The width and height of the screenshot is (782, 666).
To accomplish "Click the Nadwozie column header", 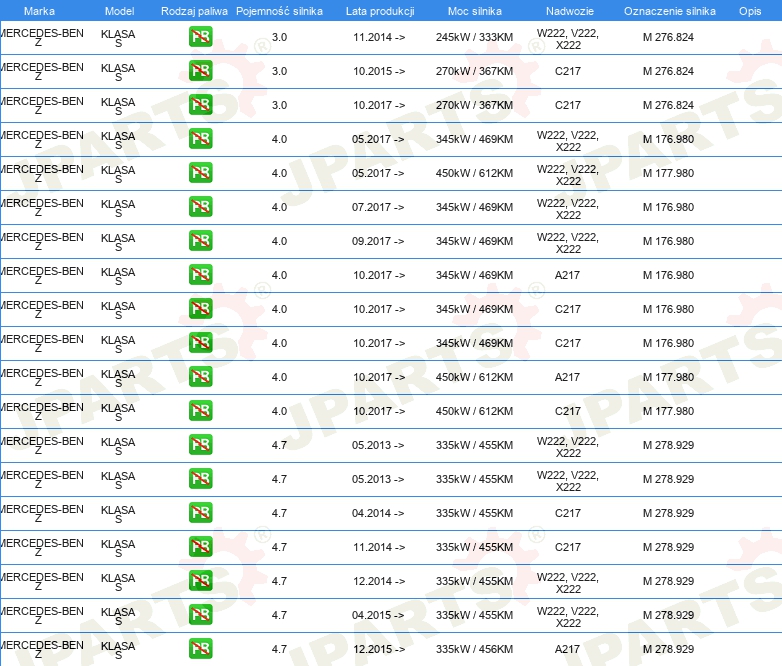I will [567, 10].
